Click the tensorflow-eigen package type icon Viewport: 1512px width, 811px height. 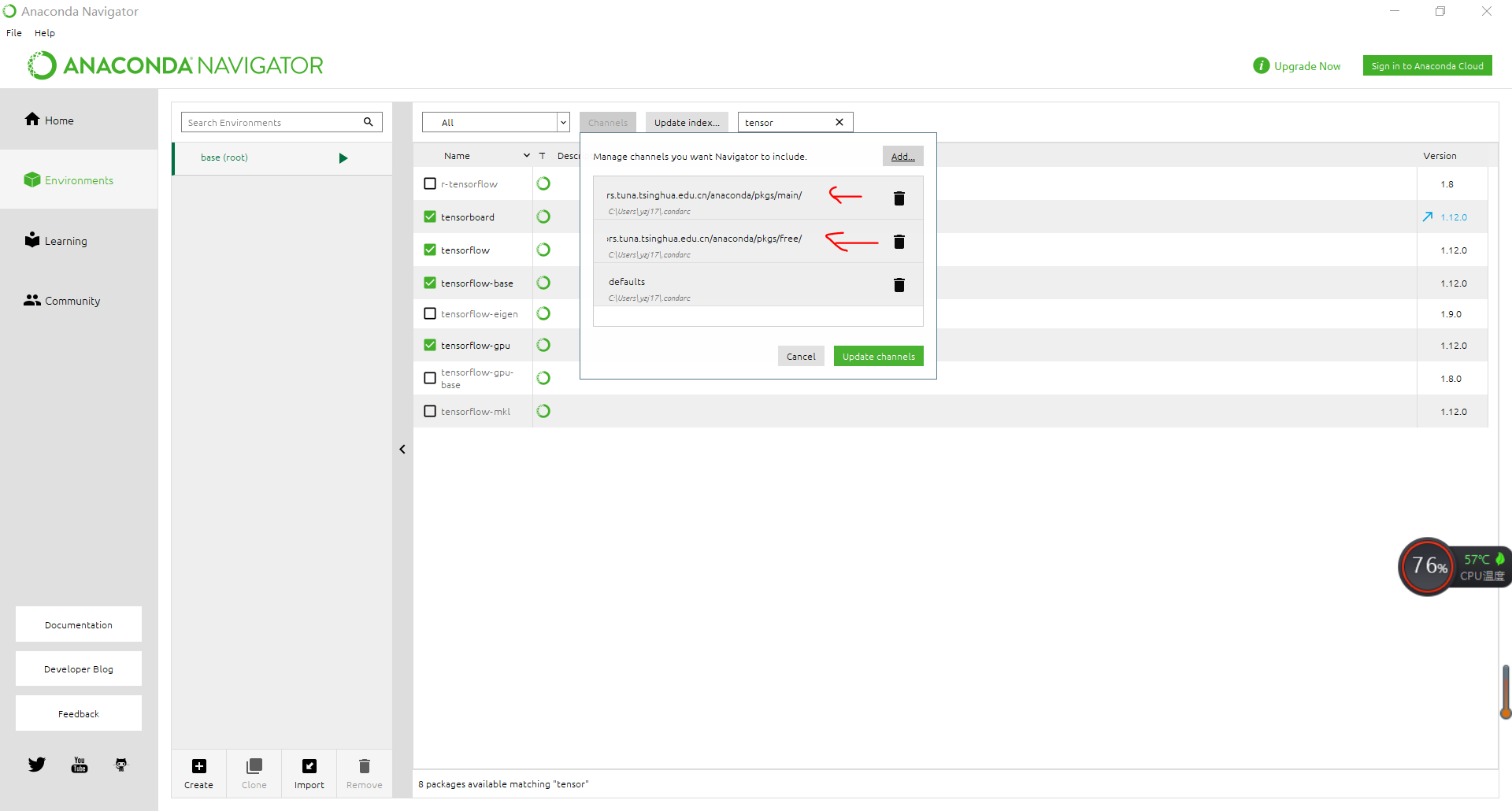[543, 313]
